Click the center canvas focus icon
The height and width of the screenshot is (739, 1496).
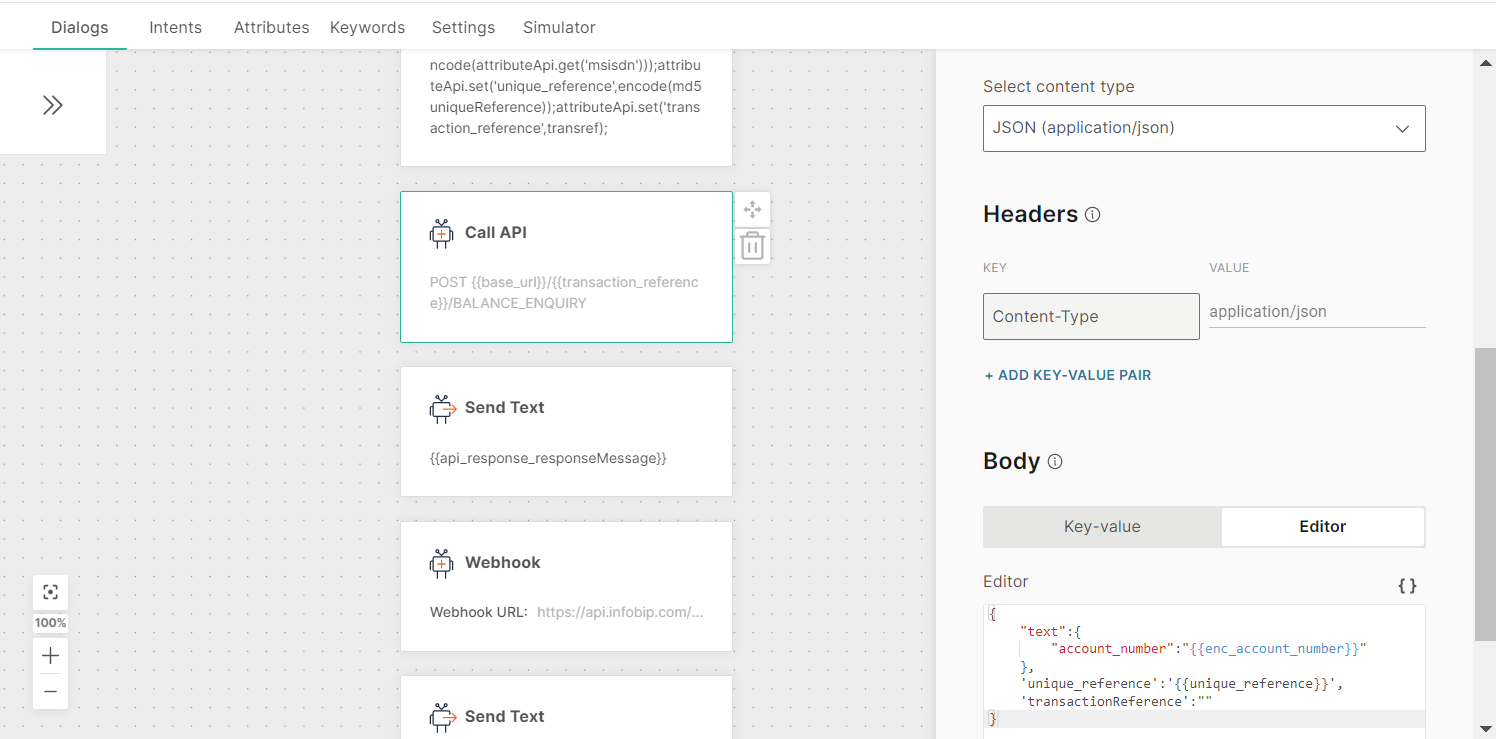click(x=50, y=592)
